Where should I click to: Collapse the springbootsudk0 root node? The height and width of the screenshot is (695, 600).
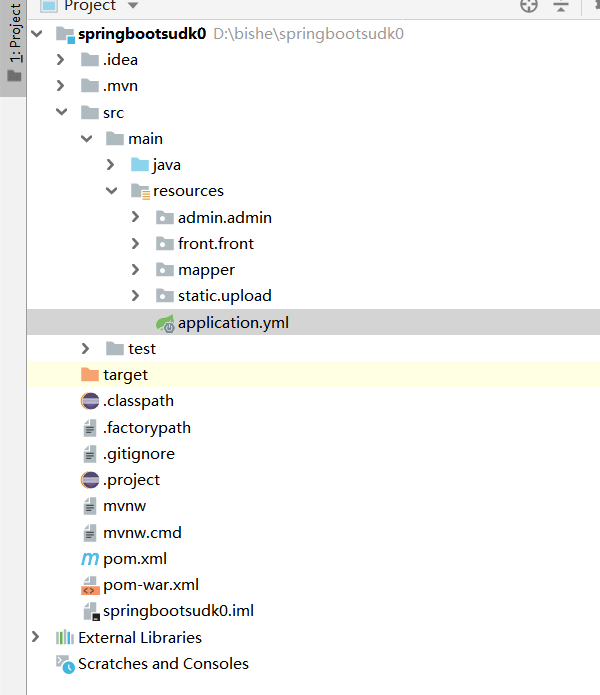click(x=37, y=34)
